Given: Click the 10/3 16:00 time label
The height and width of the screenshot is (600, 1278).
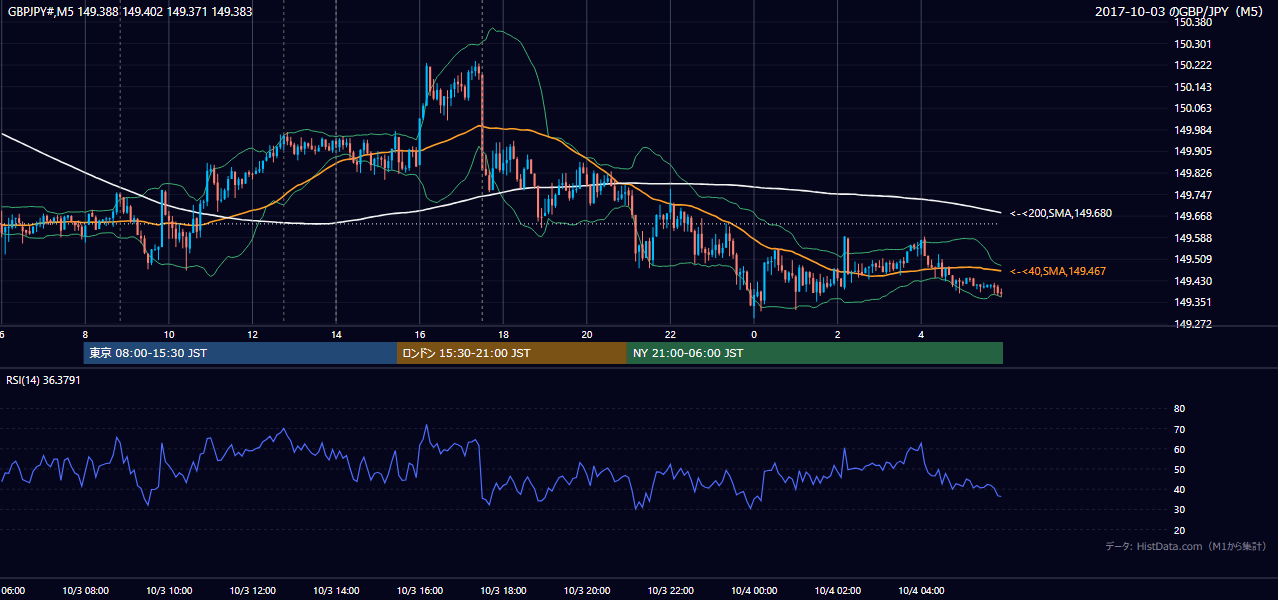Looking at the screenshot, I should (x=420, y=591).
